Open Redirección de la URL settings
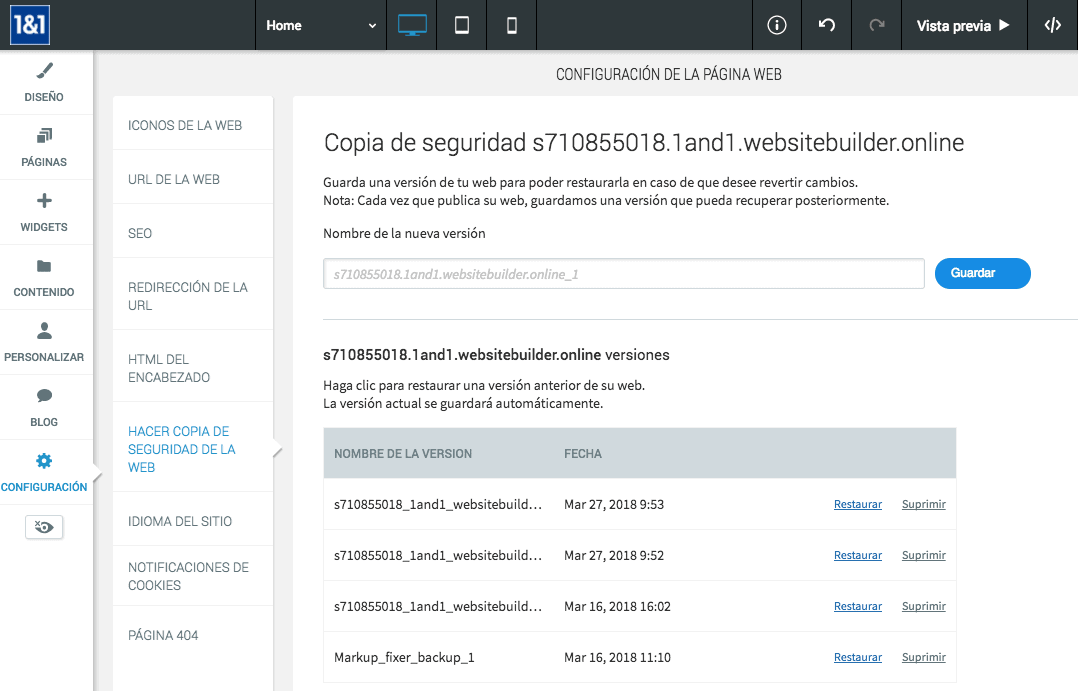 (x=192, y=296)
